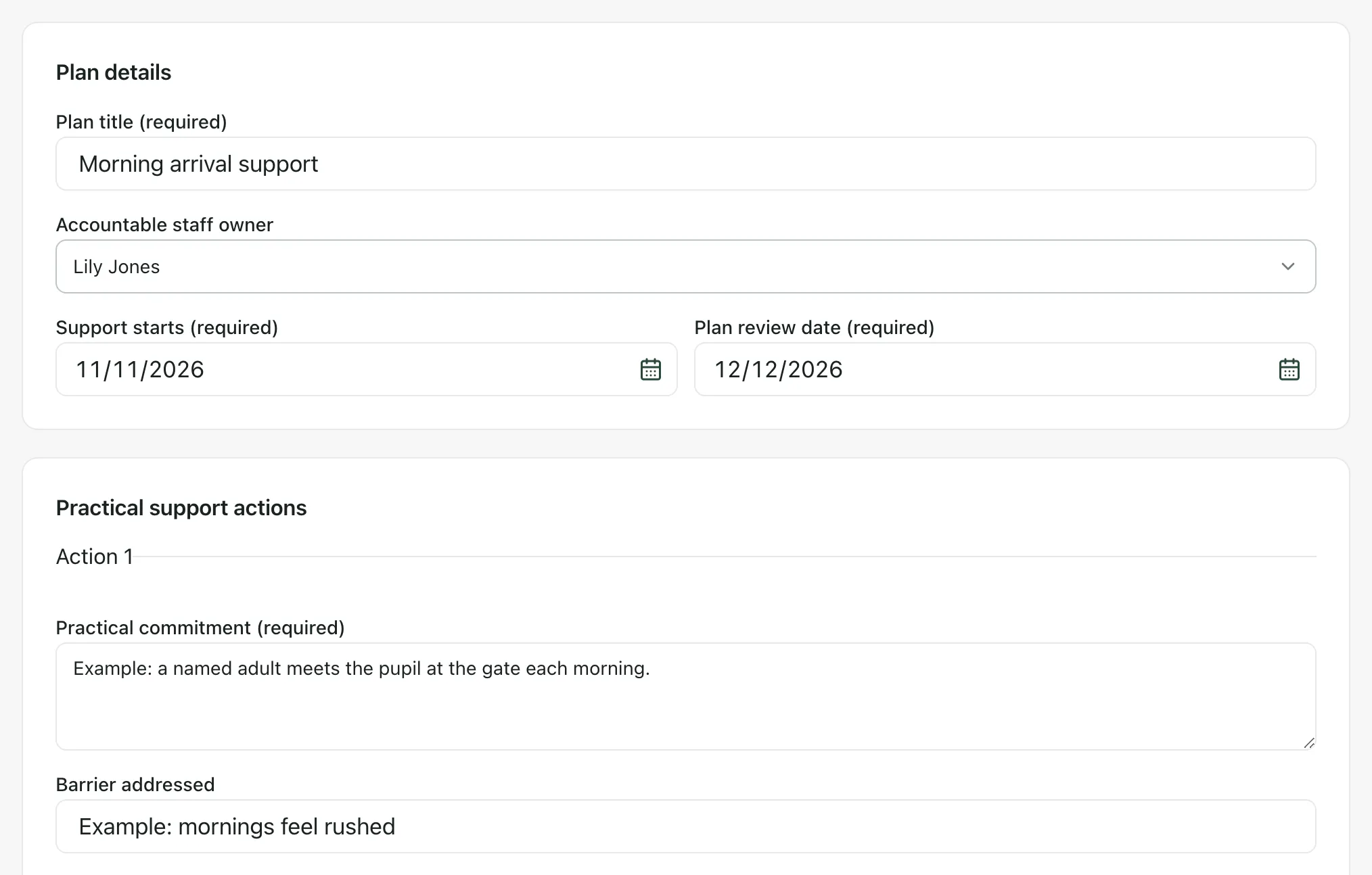
Task: Click the 'Plan details' section heading
Action: pos(114,72)
